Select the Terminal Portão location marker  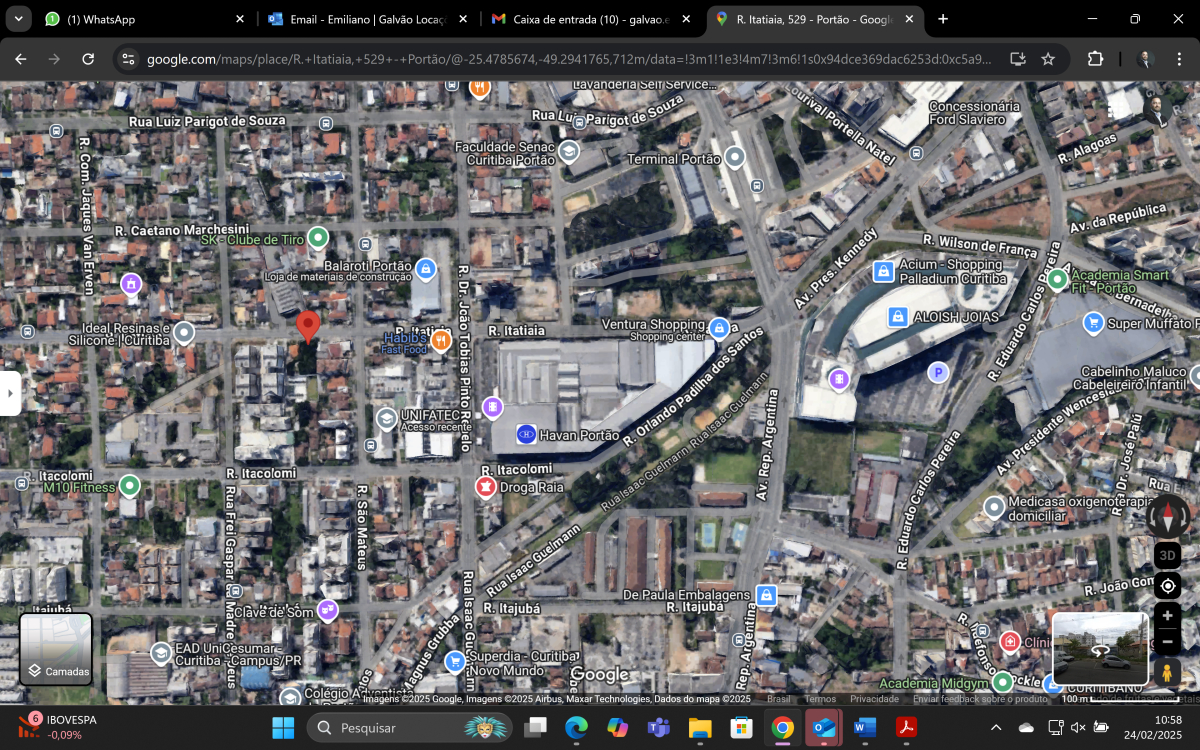click(735, 157)
